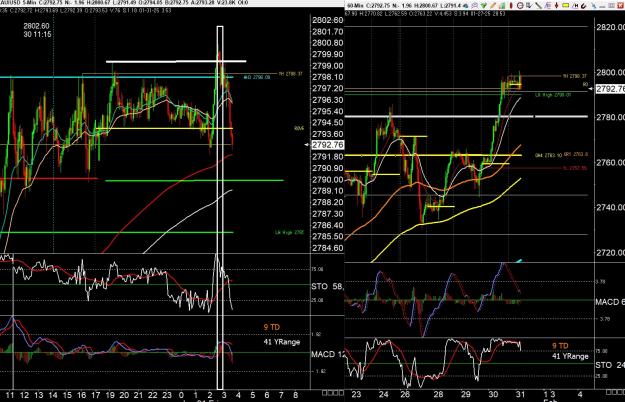Click the blue tool icon right of magnet
Viewport: 625px width, 402px height.
click(x=593, y=6)
